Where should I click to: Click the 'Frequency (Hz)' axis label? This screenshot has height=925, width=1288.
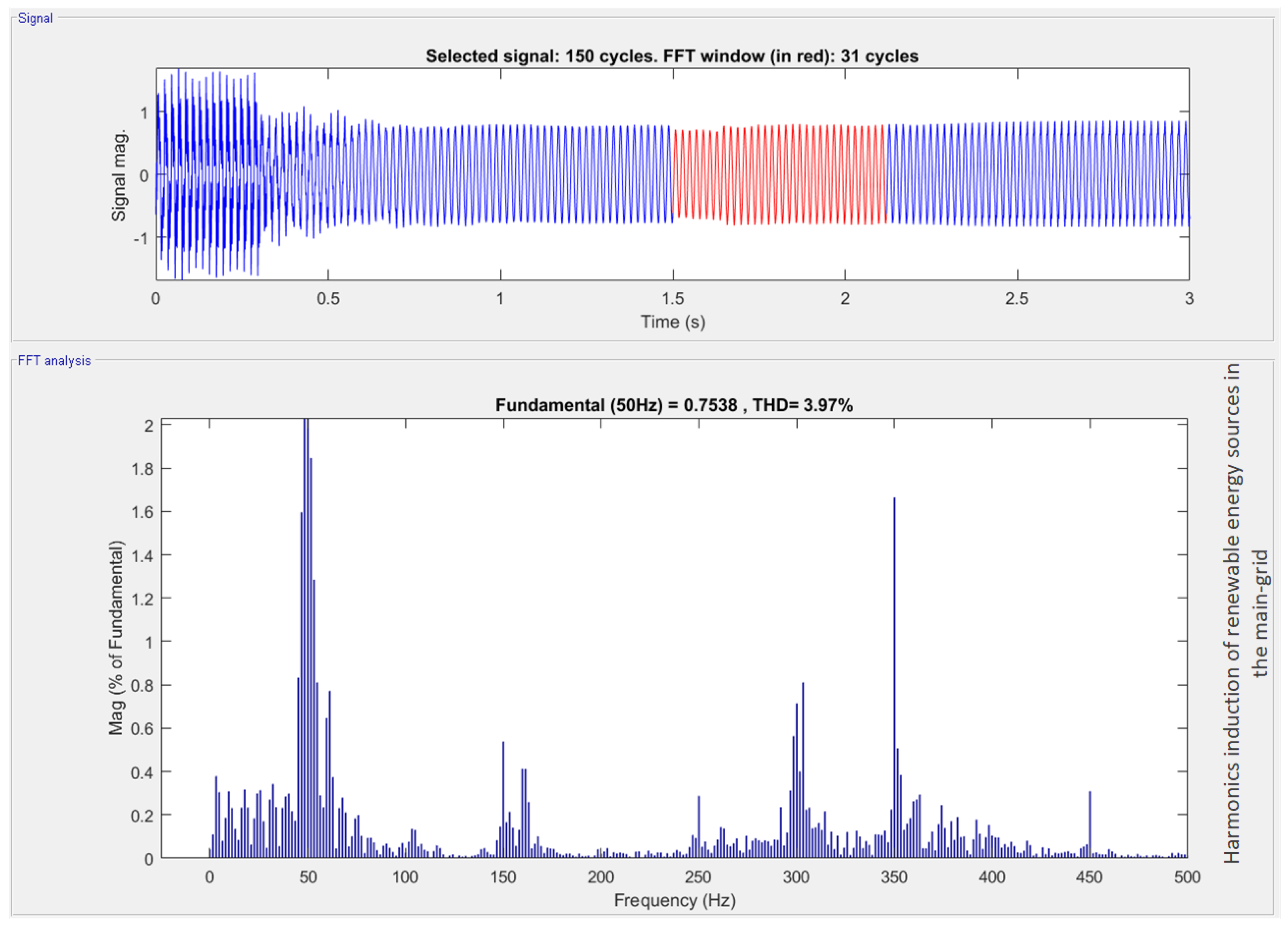675,900
